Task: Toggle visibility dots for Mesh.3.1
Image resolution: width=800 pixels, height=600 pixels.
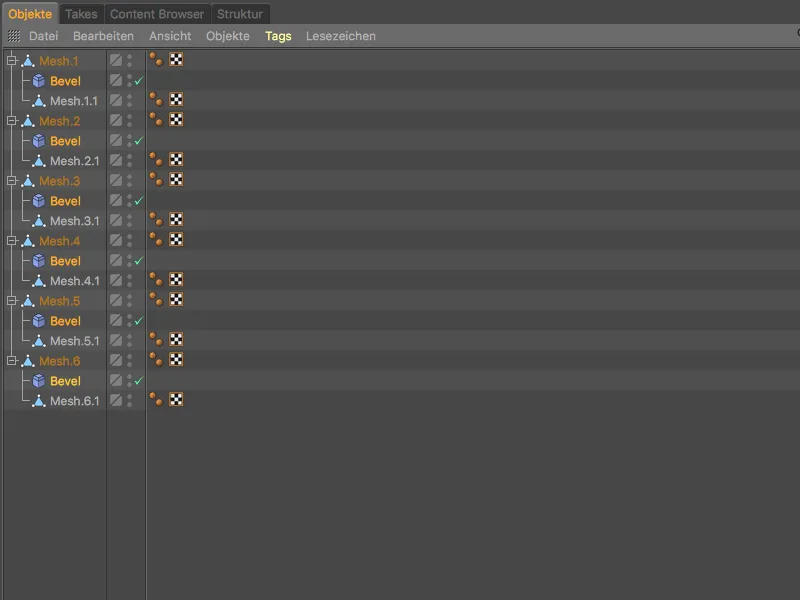Action: 129,221
